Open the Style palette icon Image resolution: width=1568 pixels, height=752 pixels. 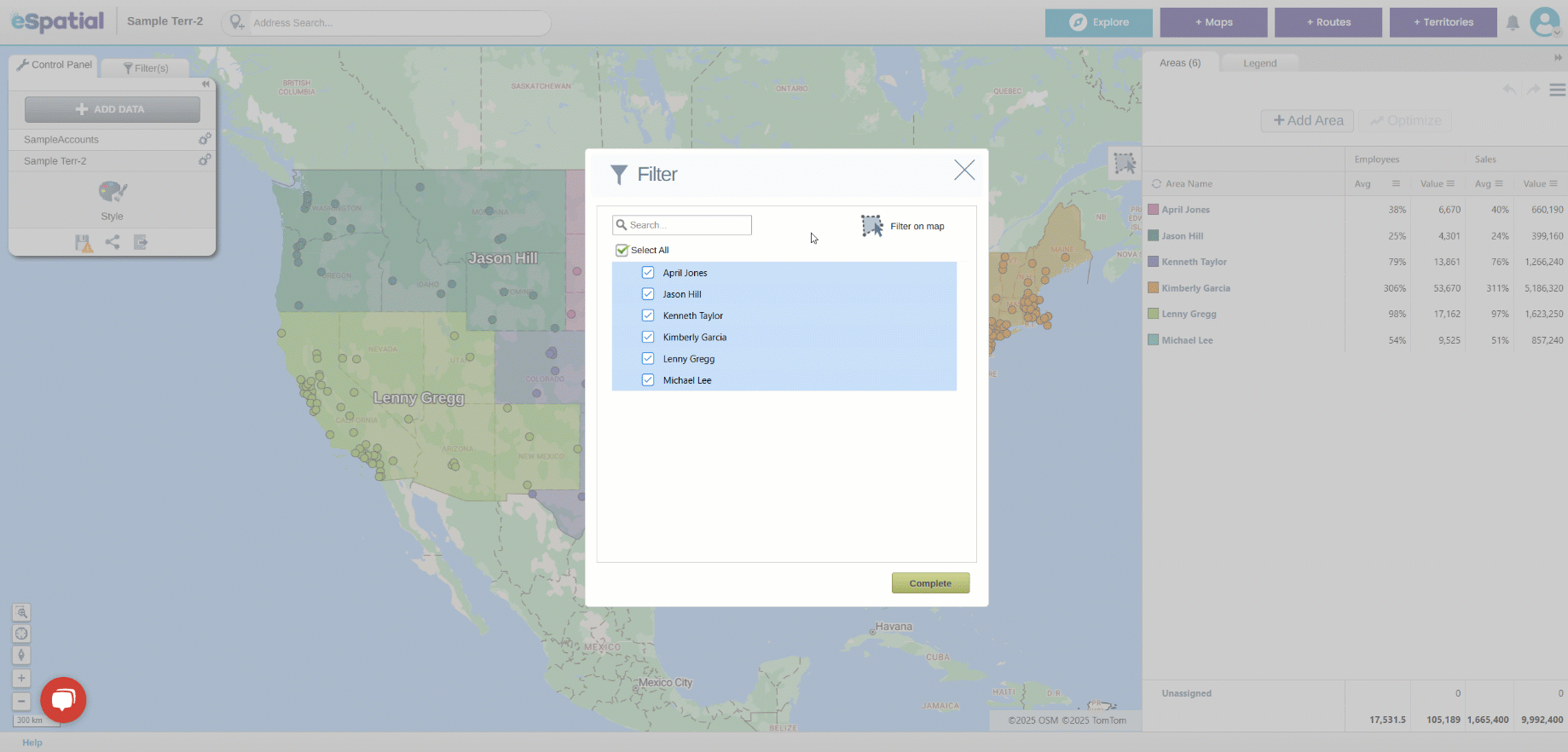point(113,192)
